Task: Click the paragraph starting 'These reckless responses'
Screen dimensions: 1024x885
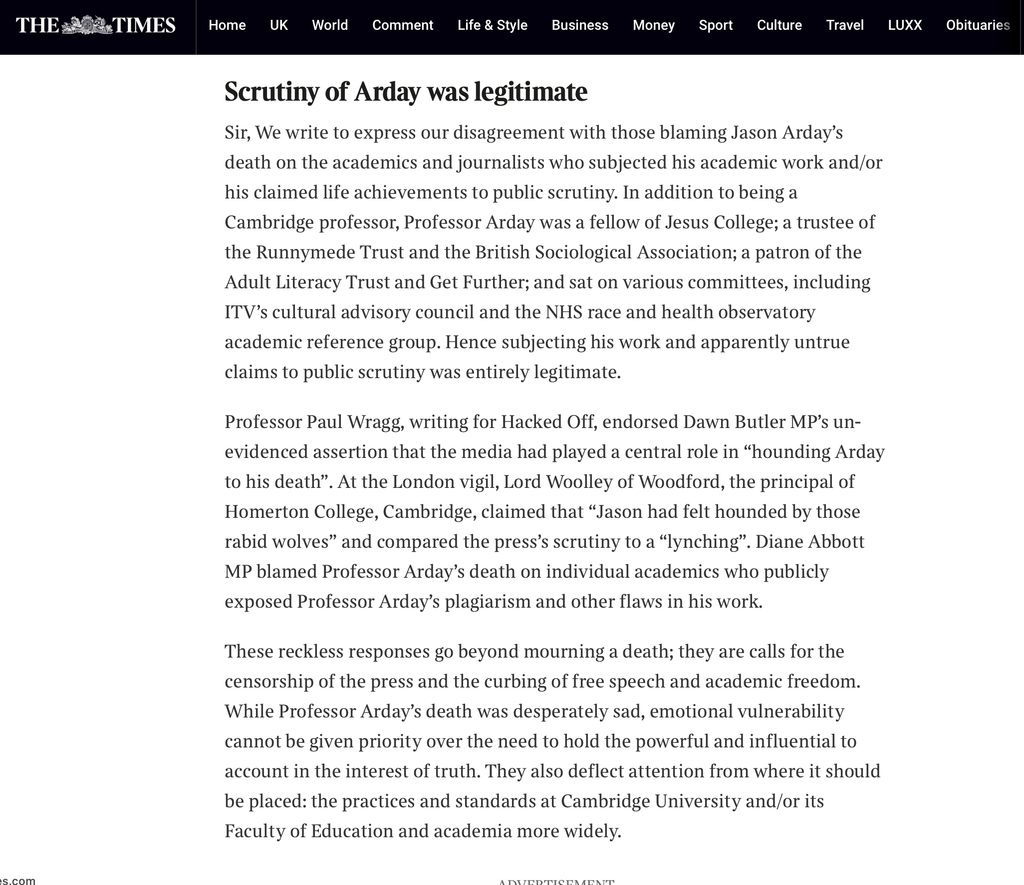Action: (x=552, y=741)
